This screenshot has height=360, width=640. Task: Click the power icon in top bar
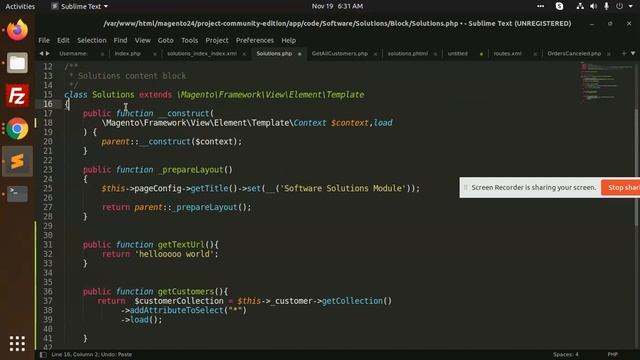point(620,6)
